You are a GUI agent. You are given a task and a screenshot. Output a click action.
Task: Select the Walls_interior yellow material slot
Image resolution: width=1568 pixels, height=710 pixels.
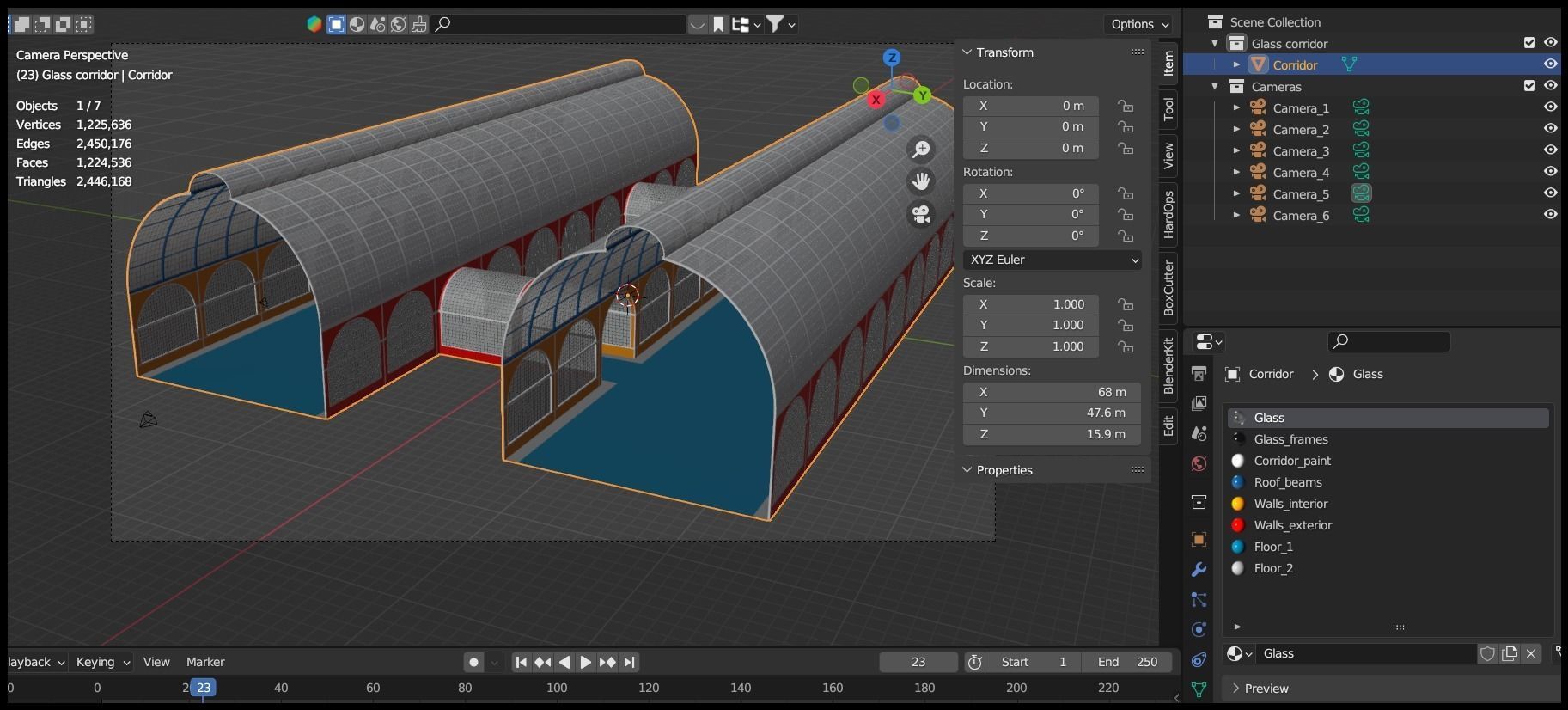click(1388, 504)
